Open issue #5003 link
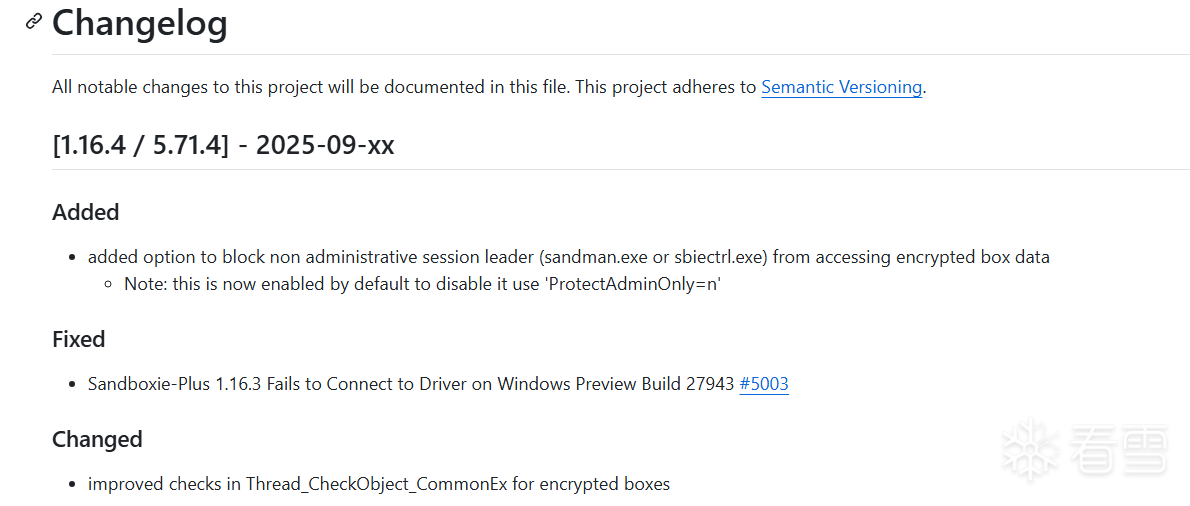1190x506 pixels. 763,384
